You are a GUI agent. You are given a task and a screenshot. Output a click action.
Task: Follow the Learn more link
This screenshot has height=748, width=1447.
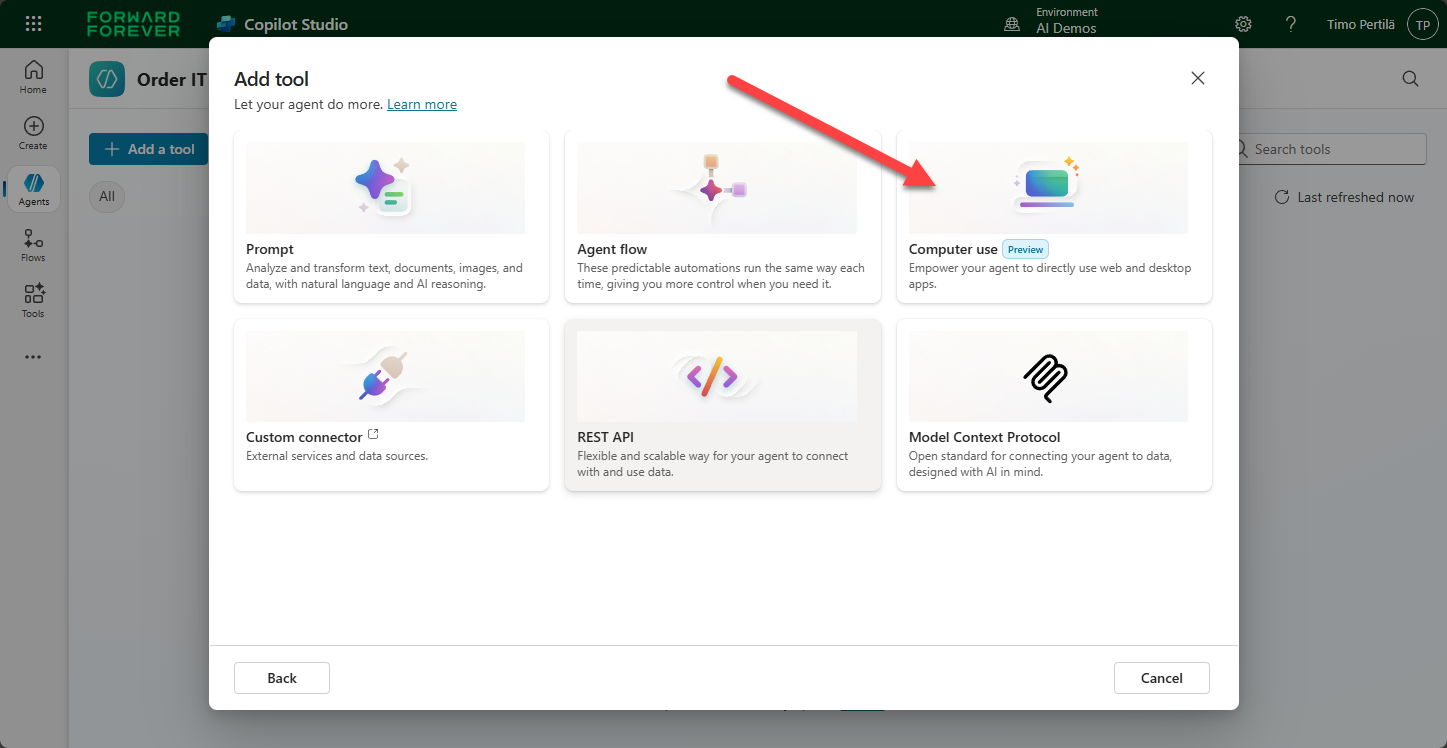pyautogui.click(x=421, y=104)
